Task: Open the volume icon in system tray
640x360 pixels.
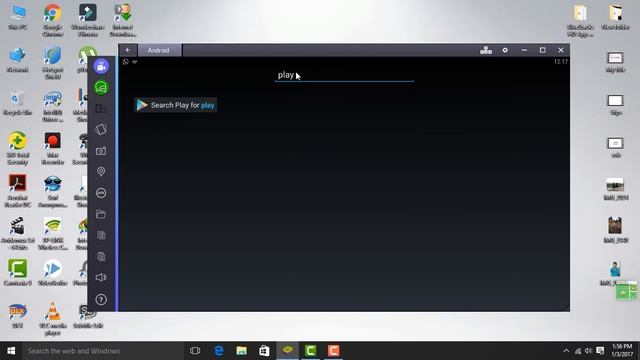Action: (588, 351)
